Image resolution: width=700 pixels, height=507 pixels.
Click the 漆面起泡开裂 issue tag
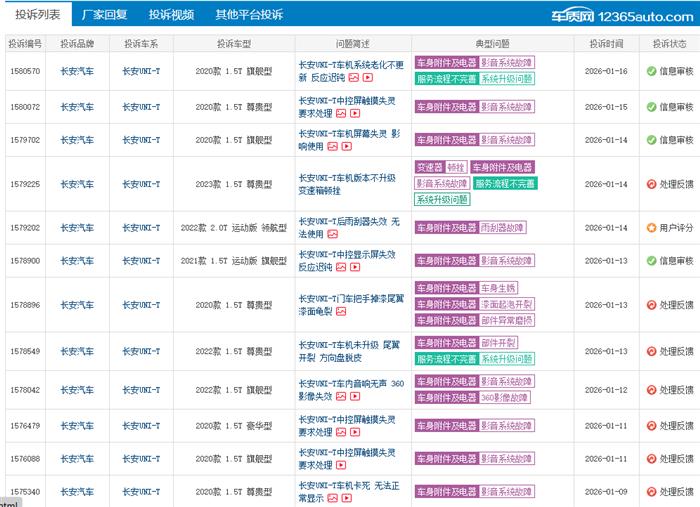(507, 304)
